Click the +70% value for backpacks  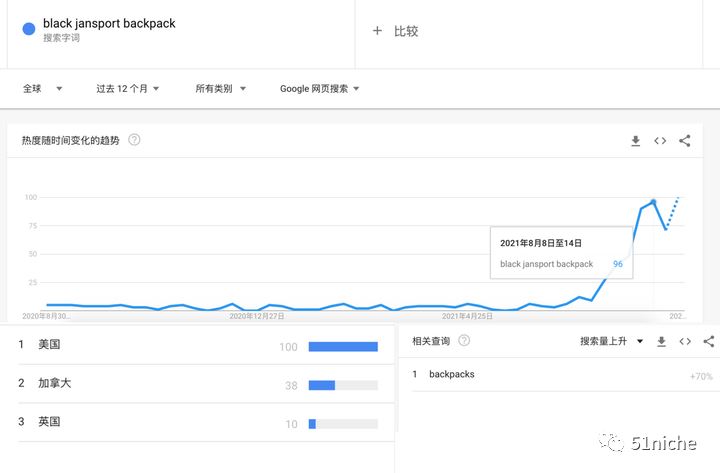pos(701,377)
